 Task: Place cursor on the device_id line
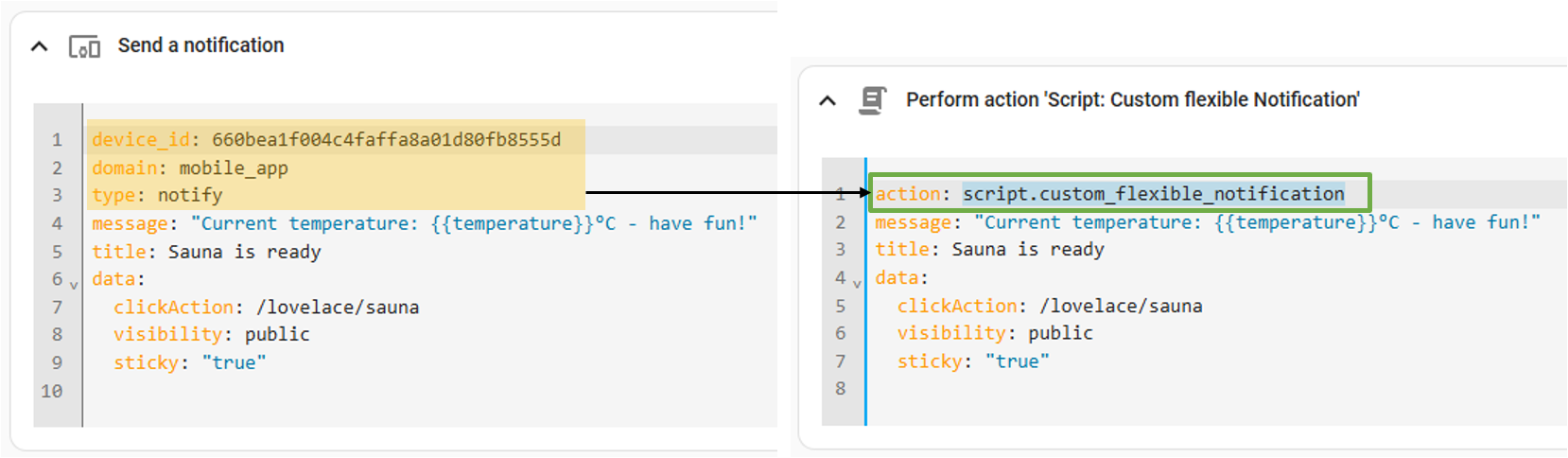(325, 140)
